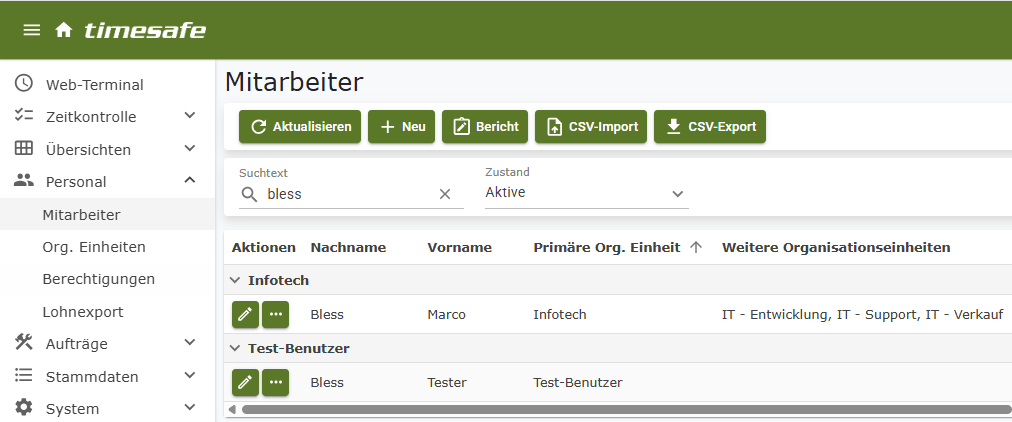
Task: Open Org. Einheiten in sidebar
Action: pos(94,247)
